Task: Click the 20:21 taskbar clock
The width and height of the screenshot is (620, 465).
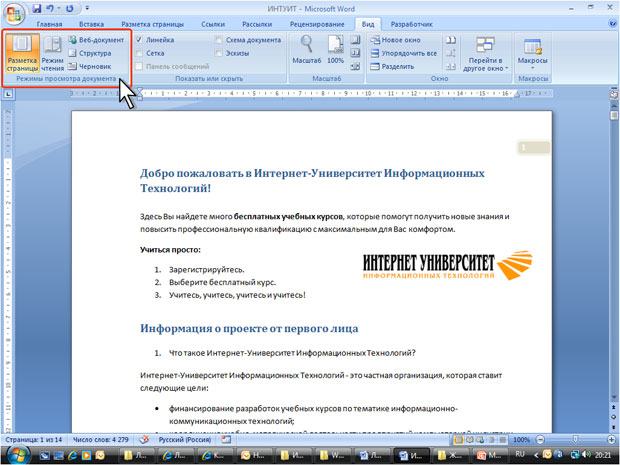Action: pyautogui.click(x=603, y=455)
